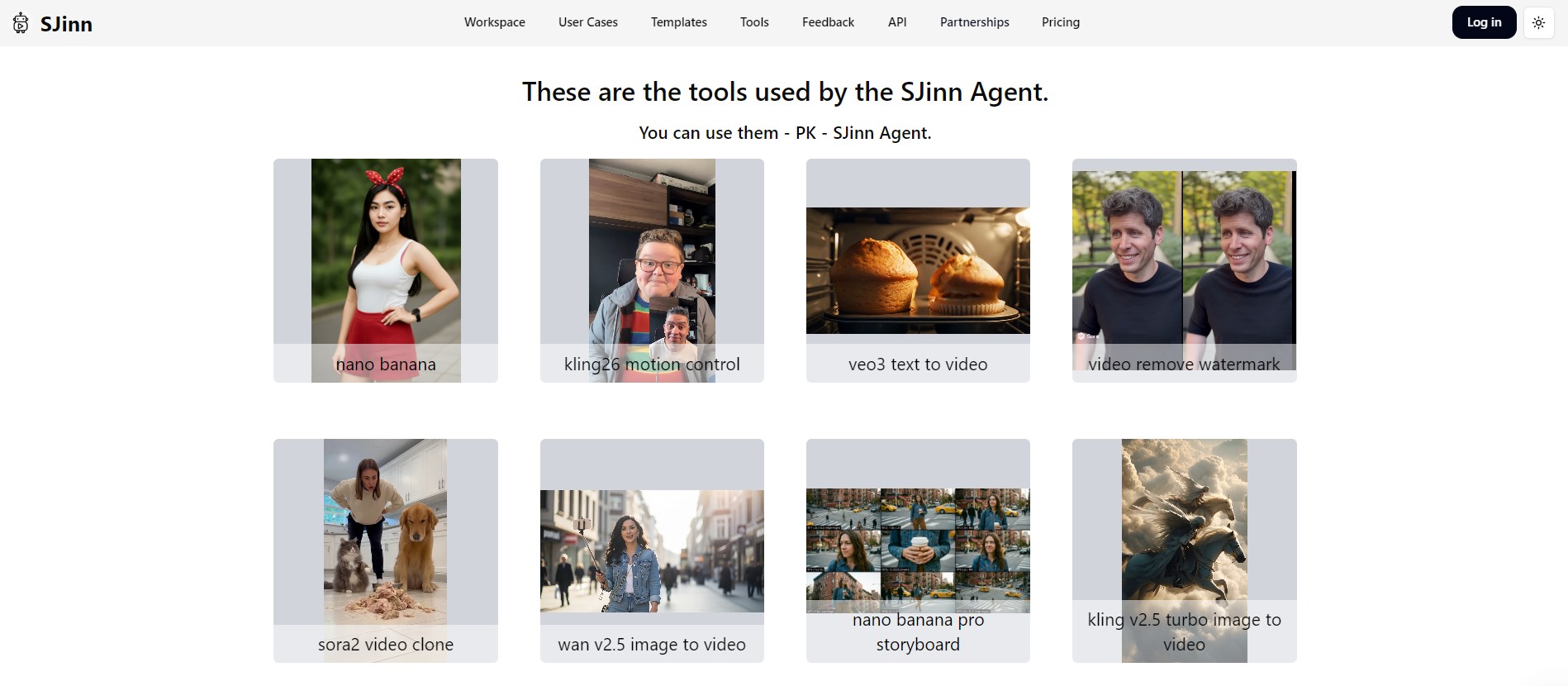Image resolution: width=1568 pixels, height=686 pixels.
Task: Click the SJinn brand name
Action: coord(66,24)
